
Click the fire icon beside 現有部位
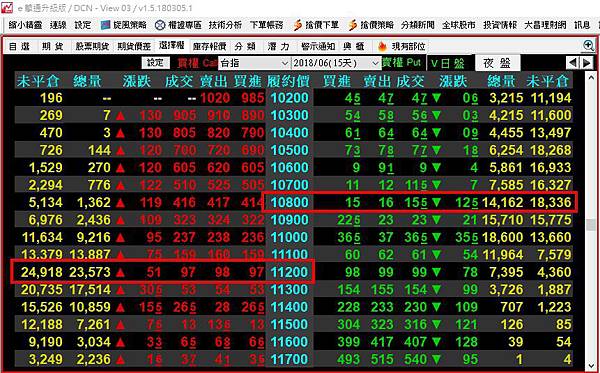(382, 46)
